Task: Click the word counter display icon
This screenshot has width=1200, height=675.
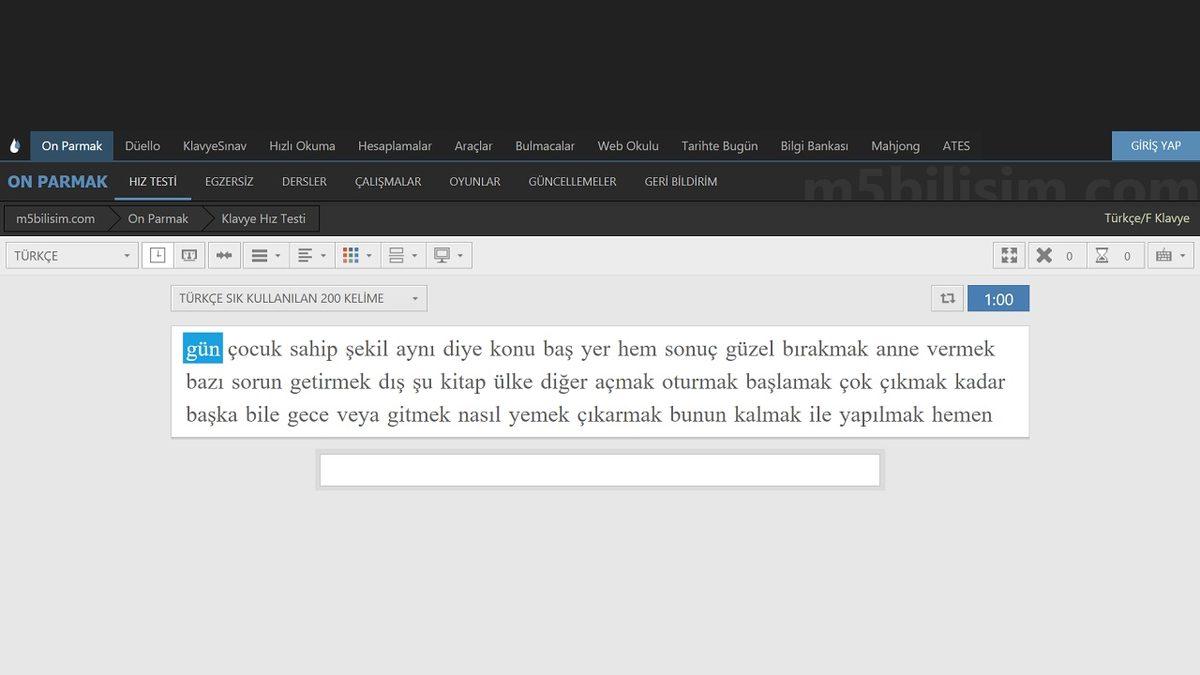Action: 189,255
